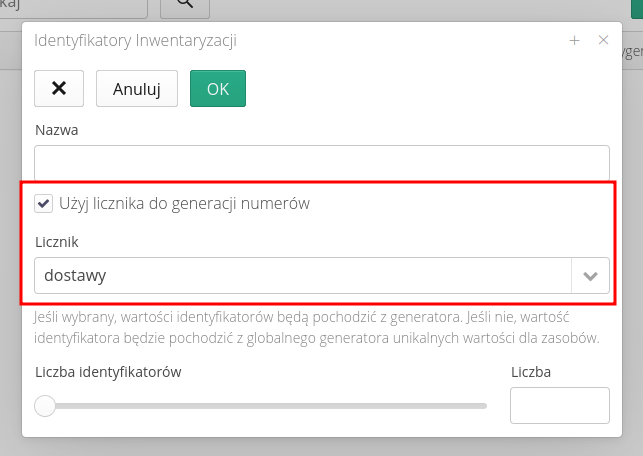Click the "Liczba identyfikatorów" label
Viewport: 643px width, 456px height.
coord(107,372)
